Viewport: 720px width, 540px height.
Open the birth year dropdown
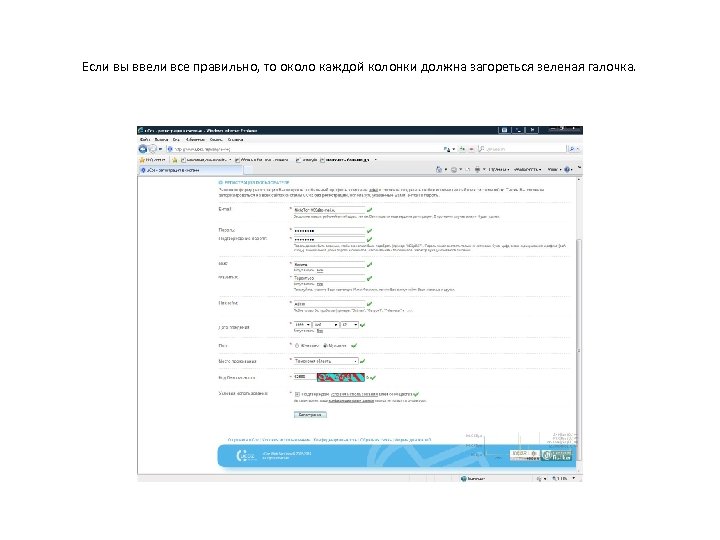(x=302, y=325)
